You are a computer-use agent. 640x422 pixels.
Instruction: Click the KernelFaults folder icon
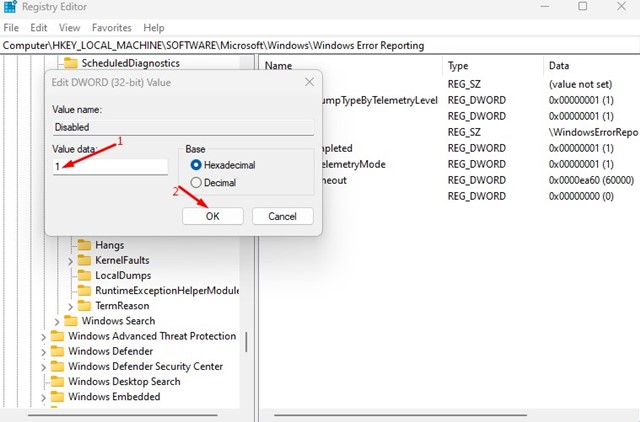pos(84,260)
